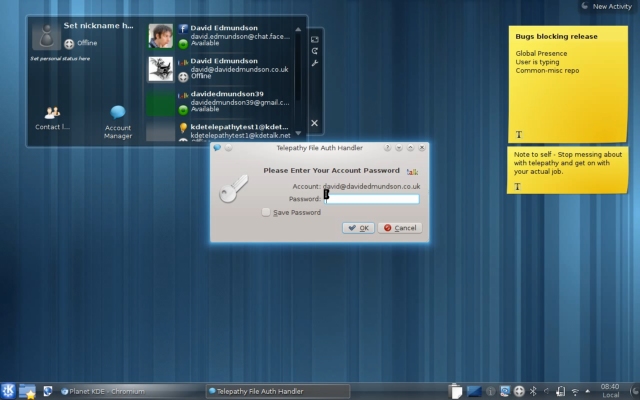Click the widget resize handle icon
Viewport: 640px width, 400px height.
click(315, 40)
